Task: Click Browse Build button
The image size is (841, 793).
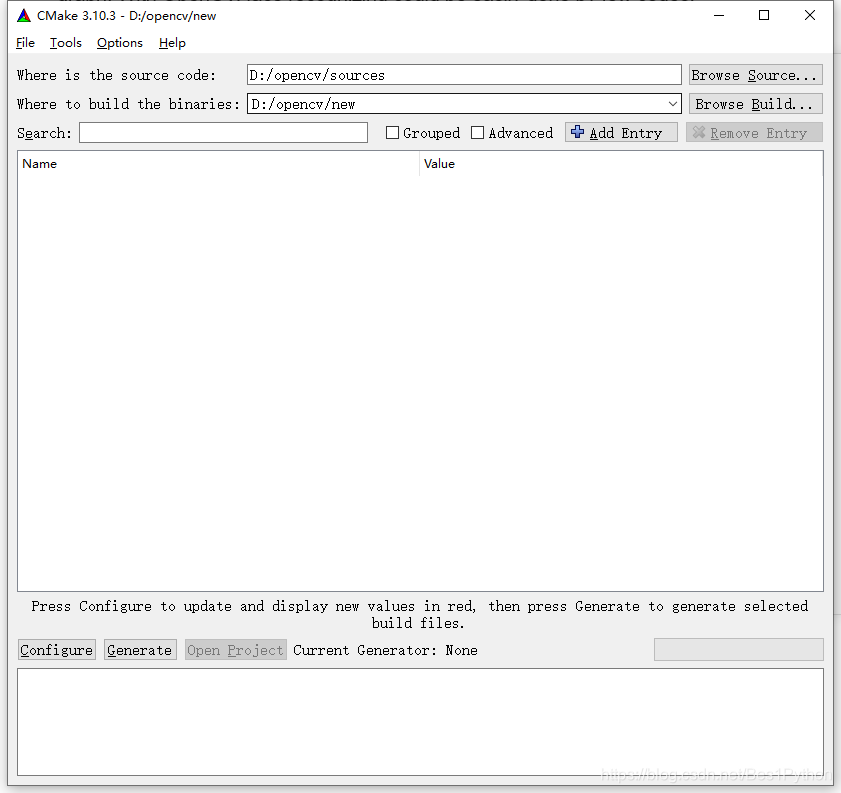Action: click(x=755, y=104)
